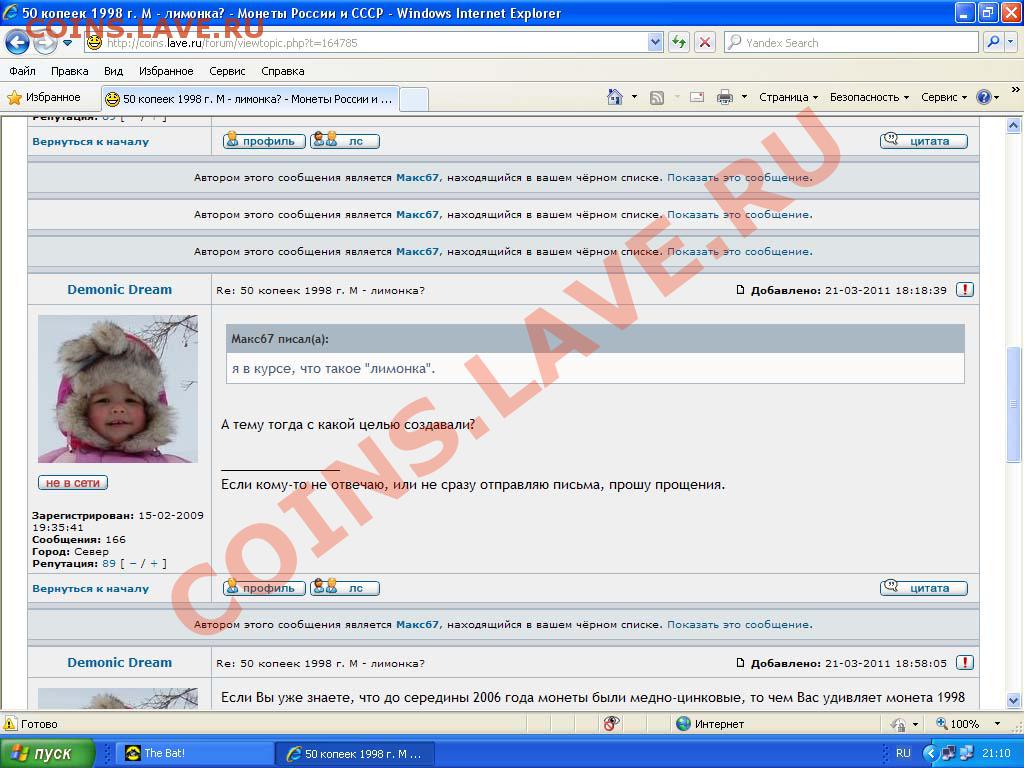
Task: Open the Страница command bar menu
Action: pyautogui.click(x=788, y=97)
